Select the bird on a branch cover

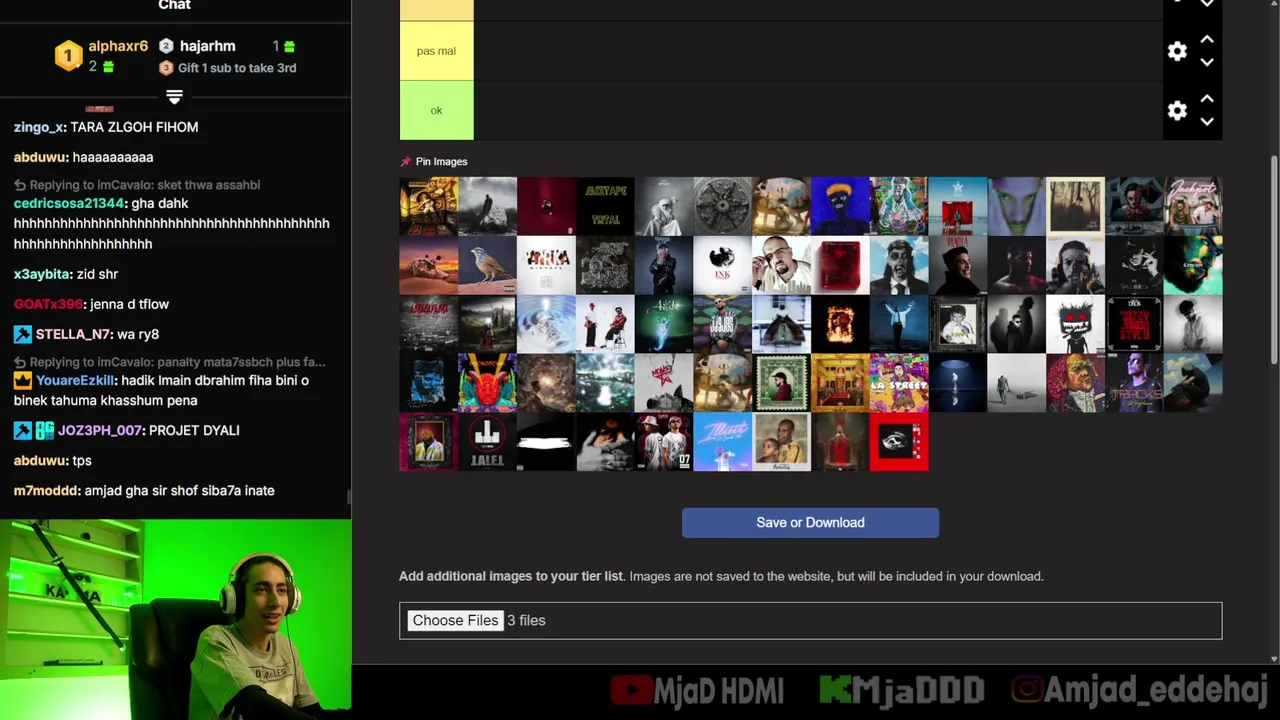(x=487, y=265)
